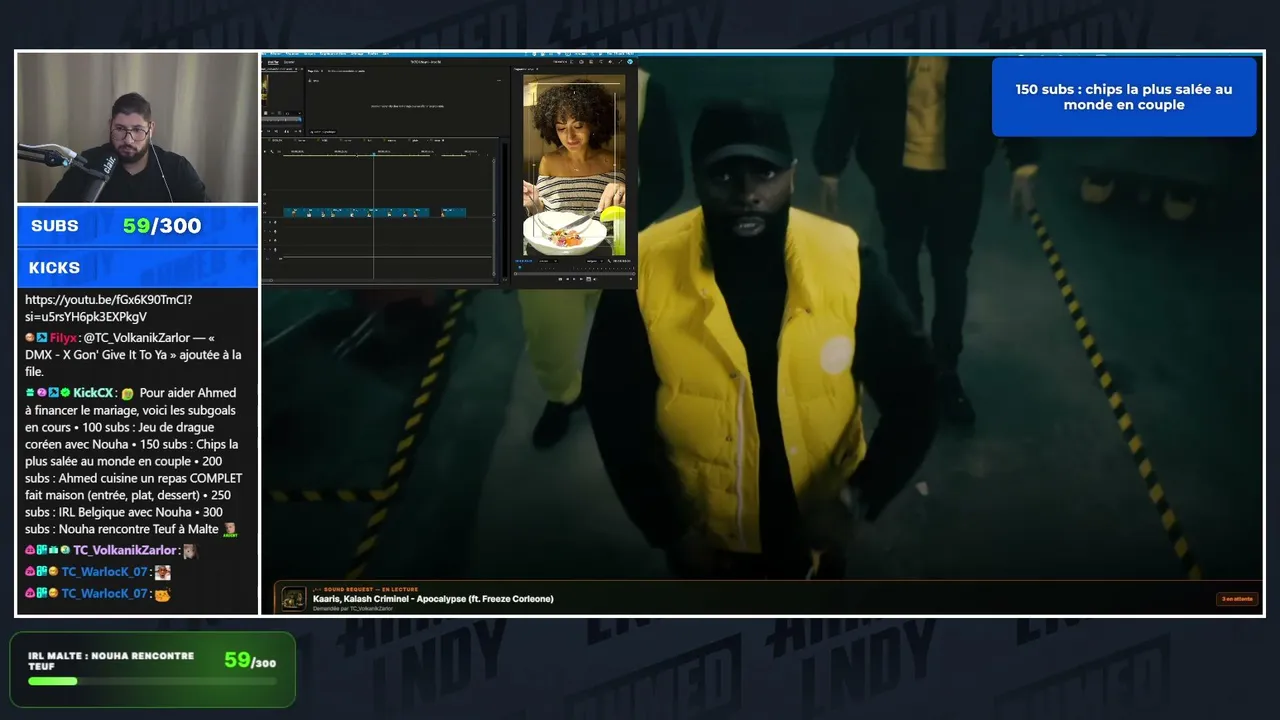
Task: Click the "SOUND REQUEST — EN LECTURE" label
Action: 365,589
